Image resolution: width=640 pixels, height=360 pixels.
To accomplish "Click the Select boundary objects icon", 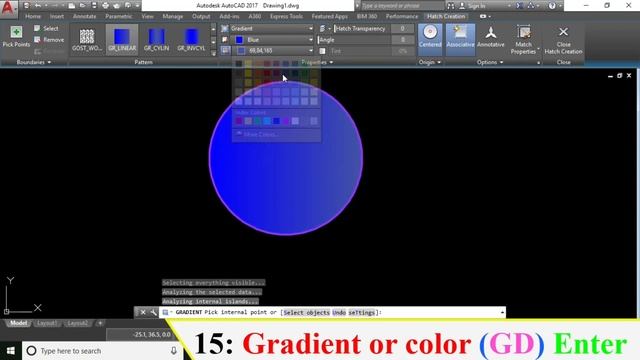I will click(x=37, y=29).
